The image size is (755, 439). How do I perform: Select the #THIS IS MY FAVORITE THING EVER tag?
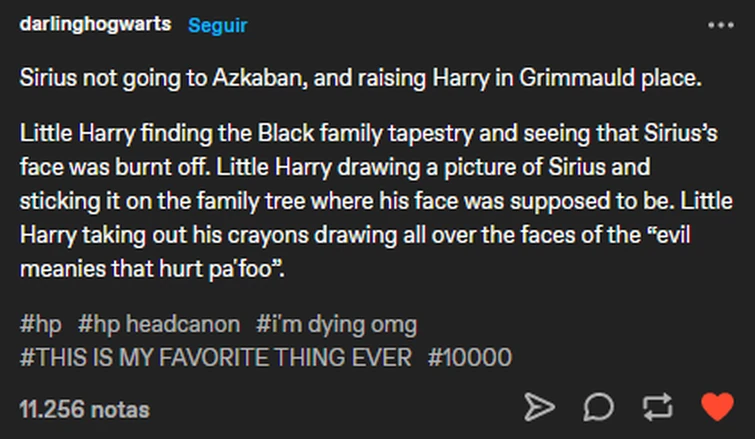[215, 357]
